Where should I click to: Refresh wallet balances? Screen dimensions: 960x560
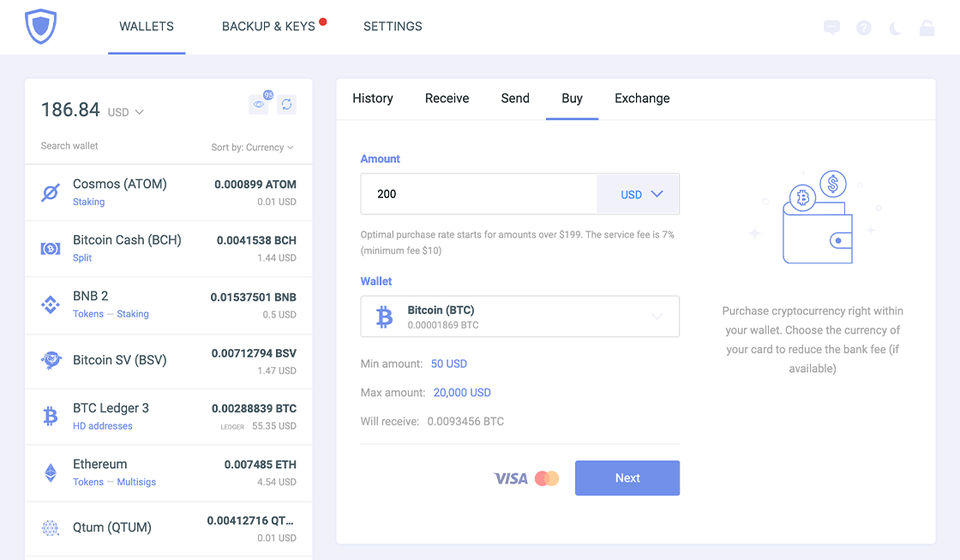[286, 105]
